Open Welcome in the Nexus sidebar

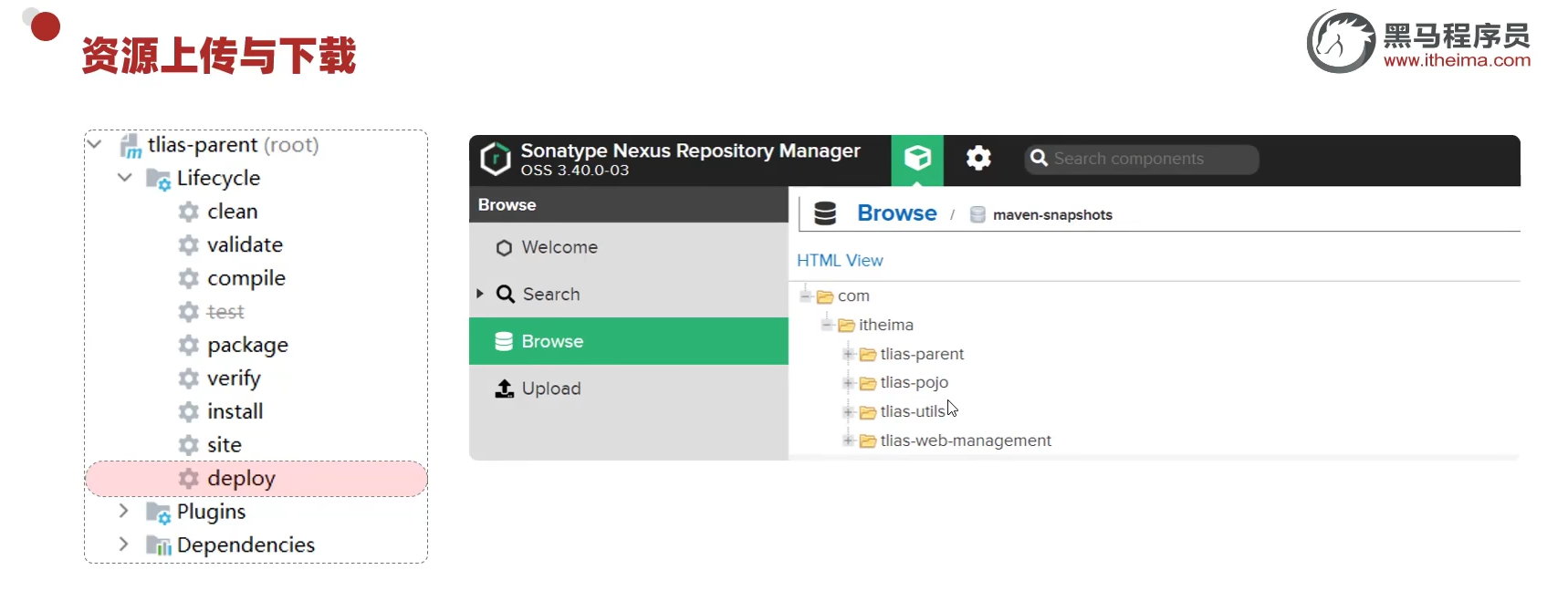[629, 247]
